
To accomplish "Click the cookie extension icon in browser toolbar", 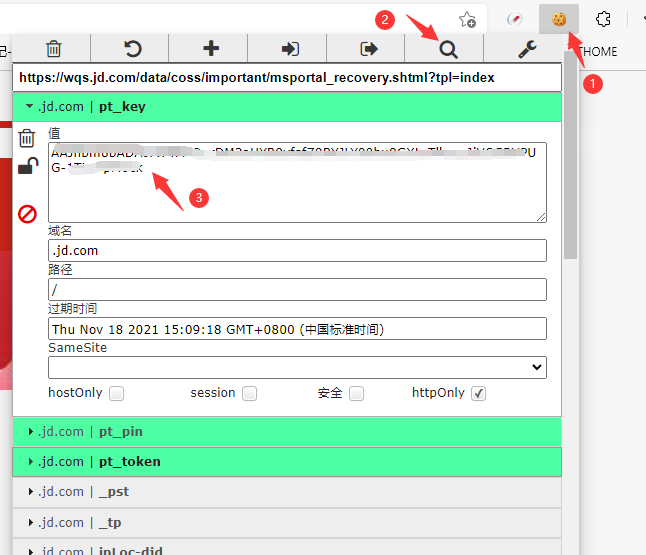I will (559, 19).
